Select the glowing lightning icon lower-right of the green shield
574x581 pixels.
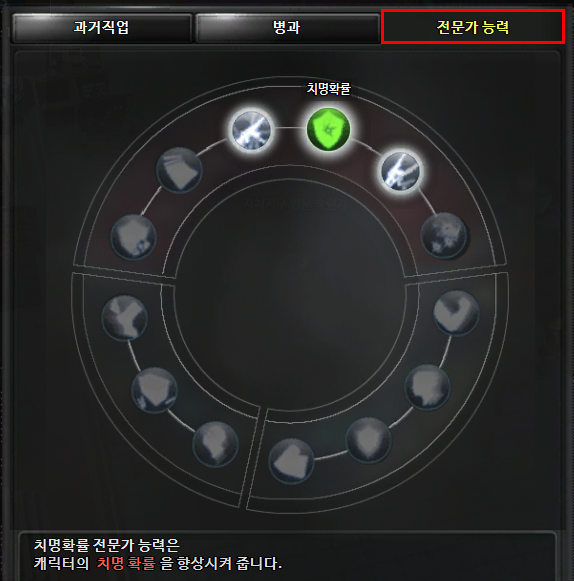401,172
